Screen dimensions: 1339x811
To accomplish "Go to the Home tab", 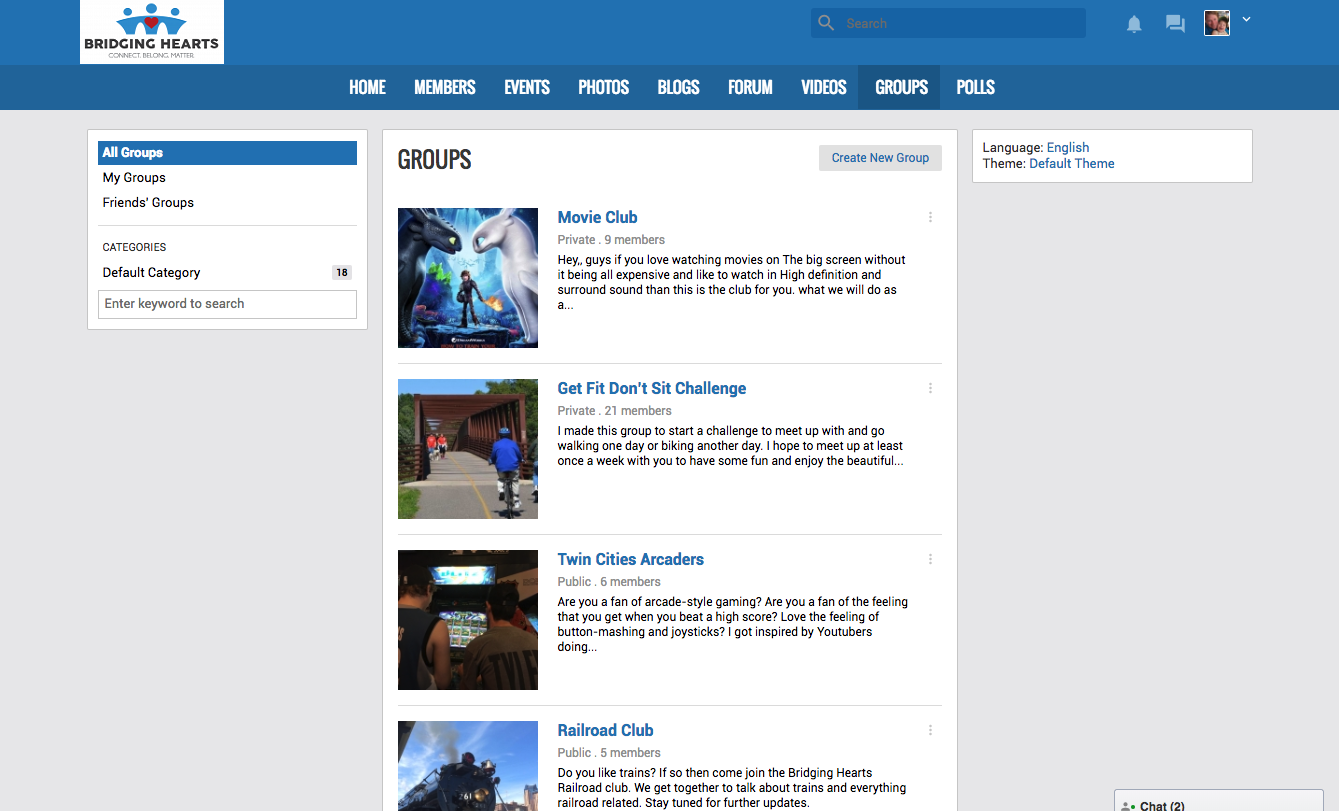I will (367, 87).
